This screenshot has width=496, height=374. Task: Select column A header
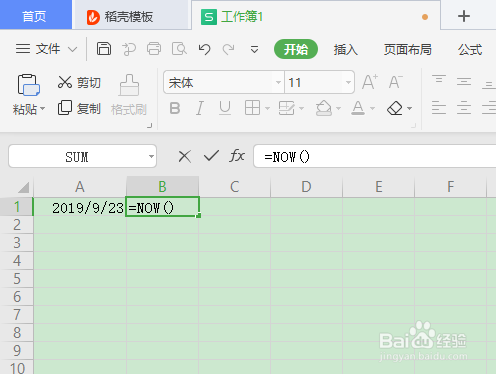click(x=80, y=187)
